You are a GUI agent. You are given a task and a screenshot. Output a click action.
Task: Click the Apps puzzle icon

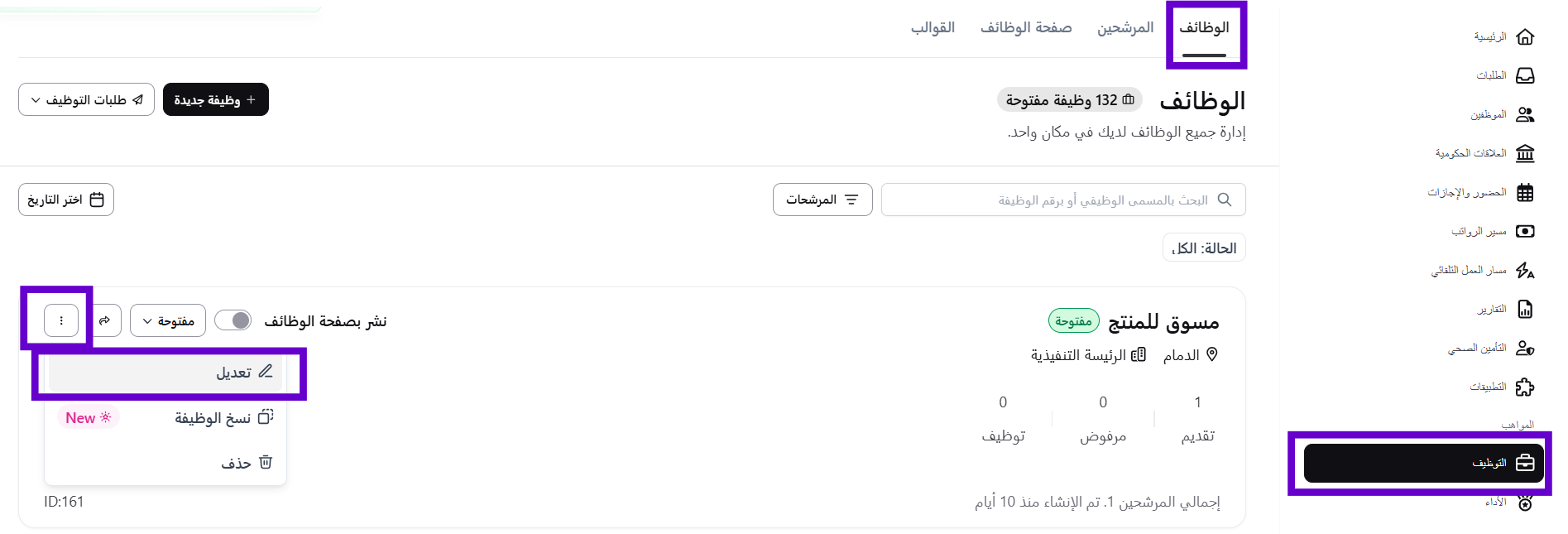click(x=1524, y=387)
